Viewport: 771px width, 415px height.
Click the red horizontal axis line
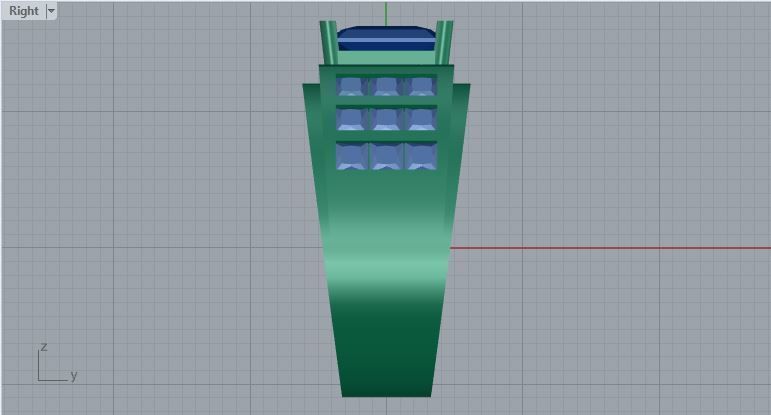click(610, 248)
